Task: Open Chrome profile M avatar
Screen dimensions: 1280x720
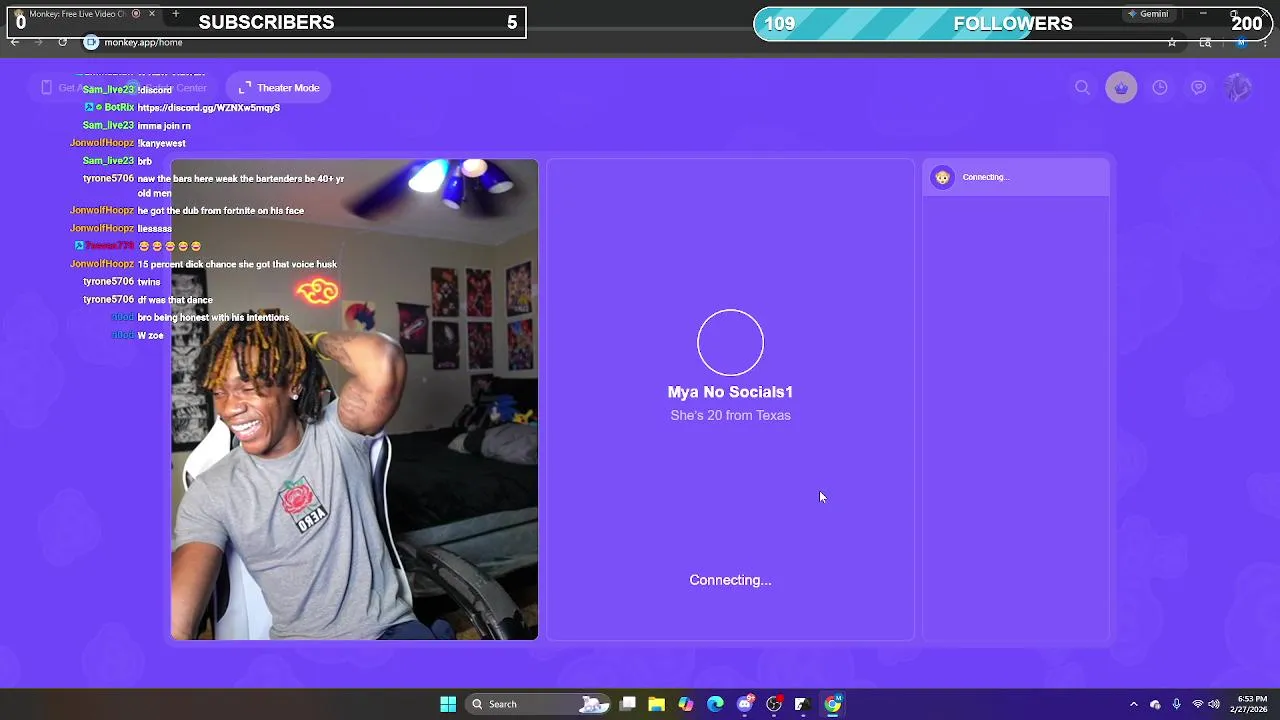Action: point(1241,42)
